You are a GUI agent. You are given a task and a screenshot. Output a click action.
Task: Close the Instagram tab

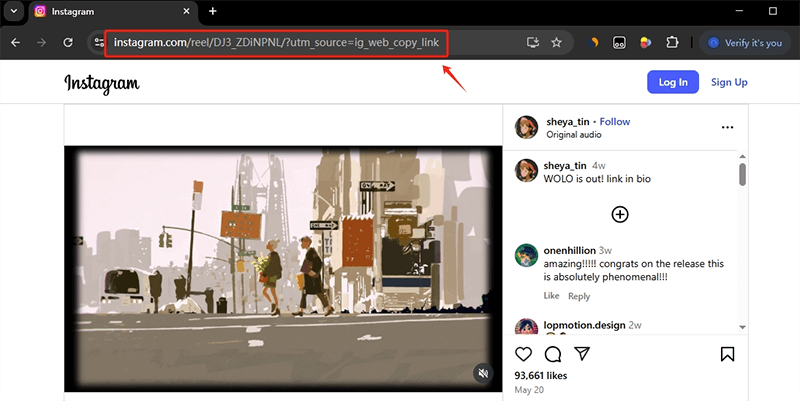186,11
